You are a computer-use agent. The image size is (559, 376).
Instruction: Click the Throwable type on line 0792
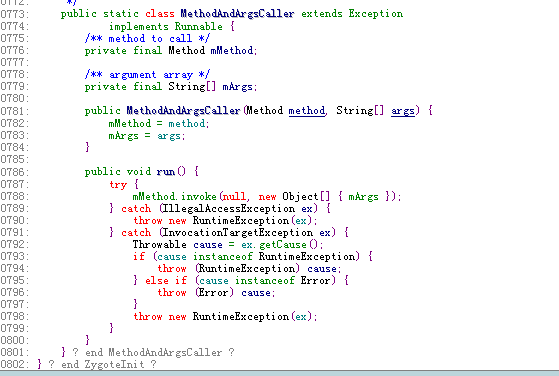[159, 244]
